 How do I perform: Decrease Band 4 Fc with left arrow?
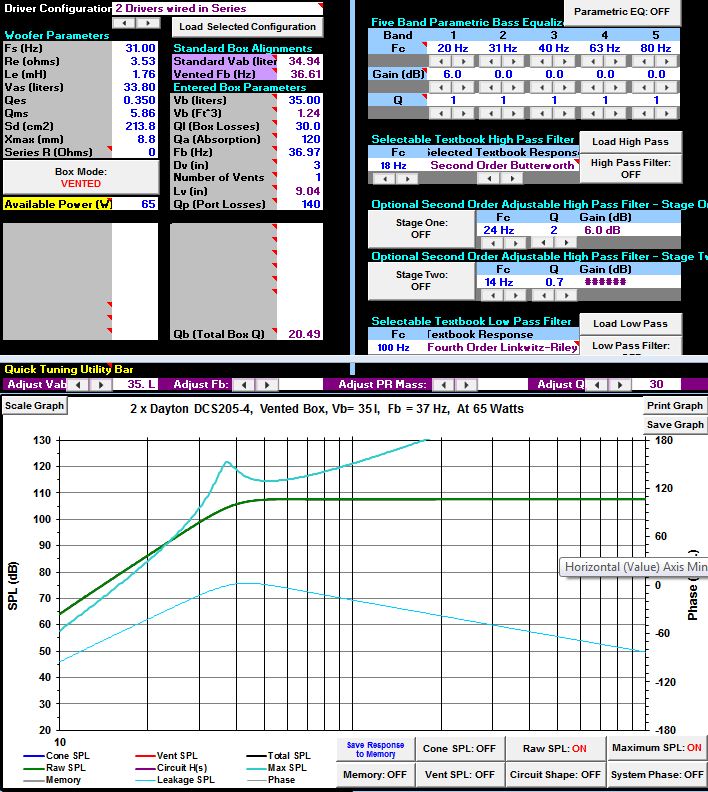593,61
